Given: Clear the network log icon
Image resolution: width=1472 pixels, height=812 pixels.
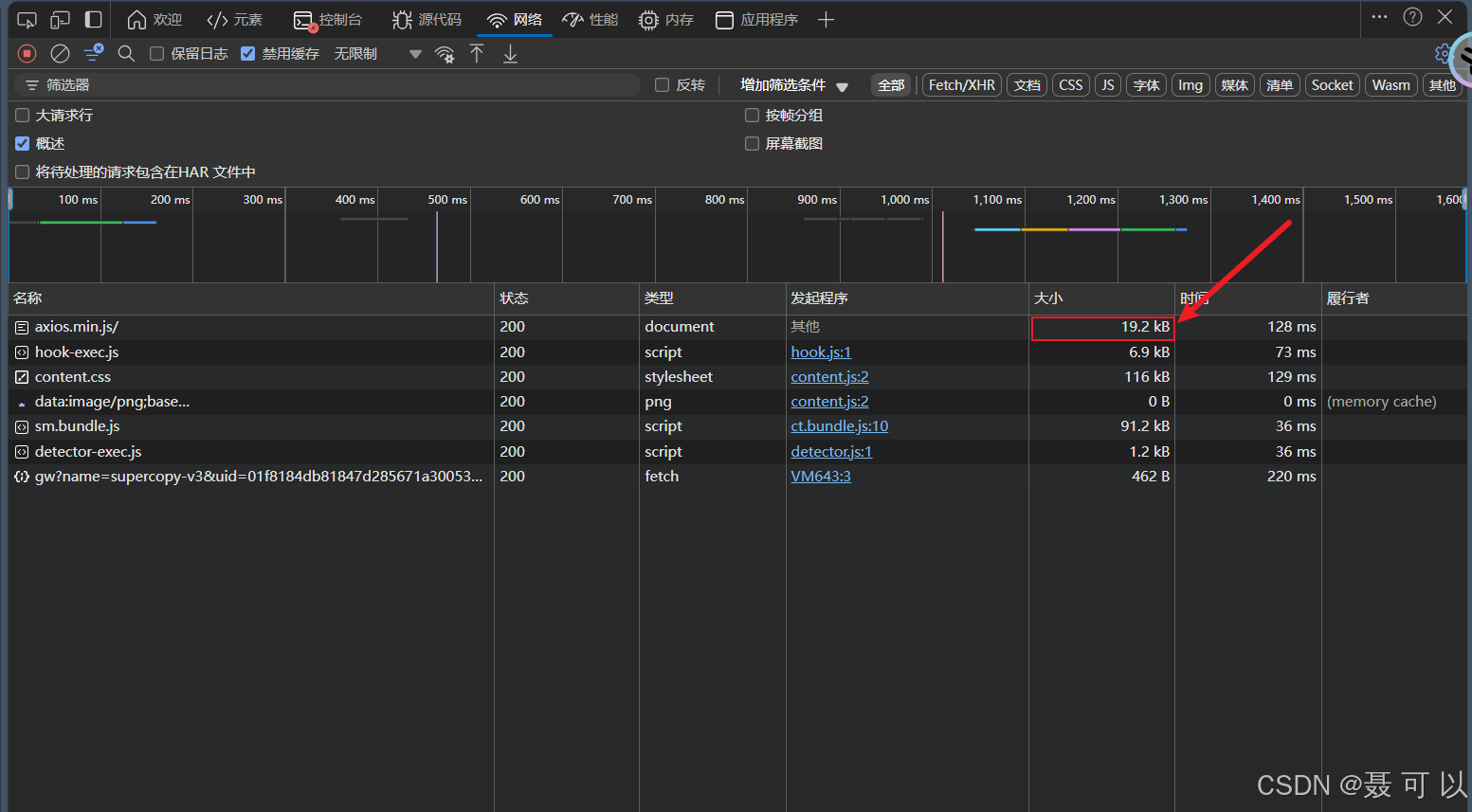Looking at the screenshot, I should tap(60, 54).
